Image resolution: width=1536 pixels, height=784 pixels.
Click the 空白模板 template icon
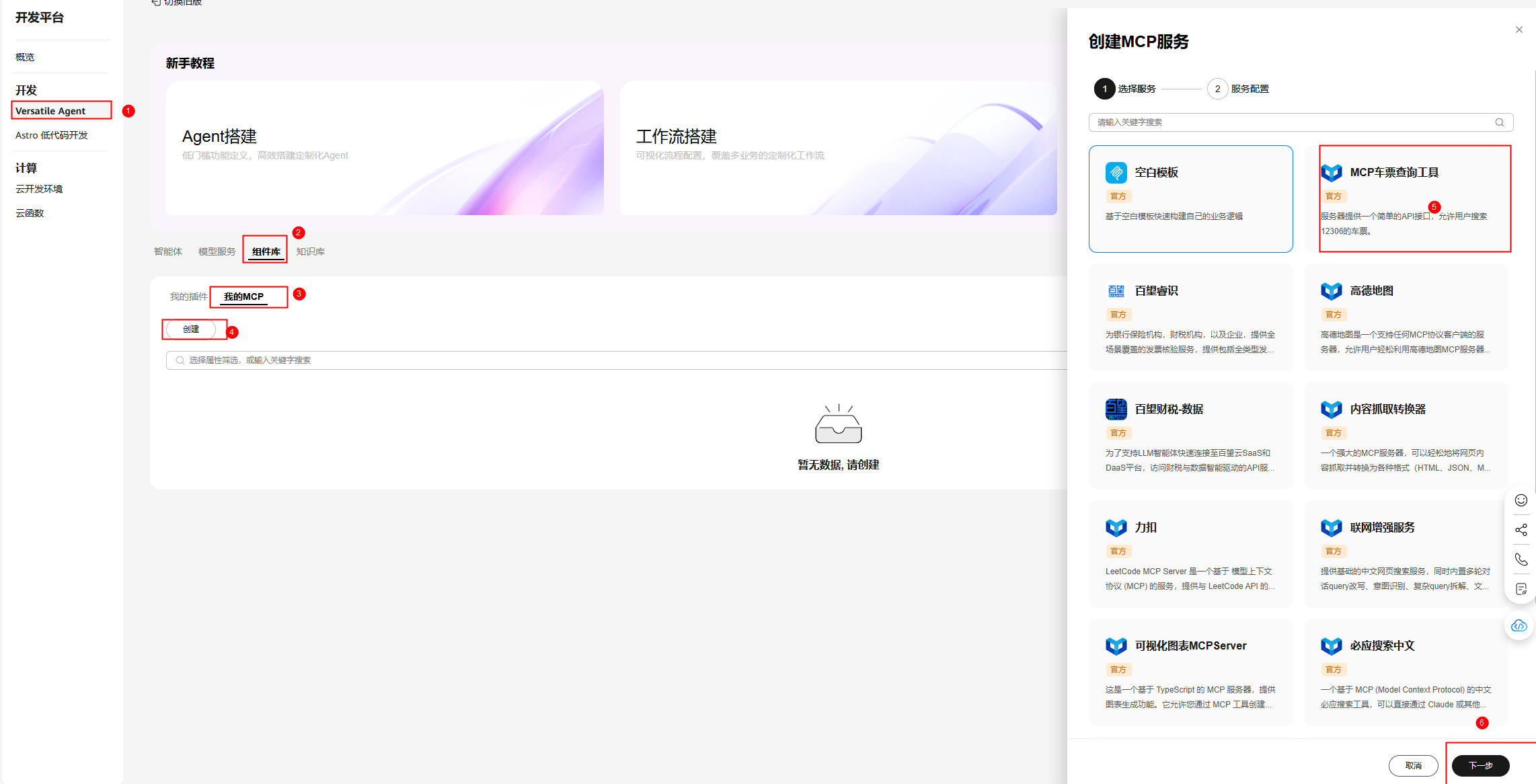[1116, 173]
